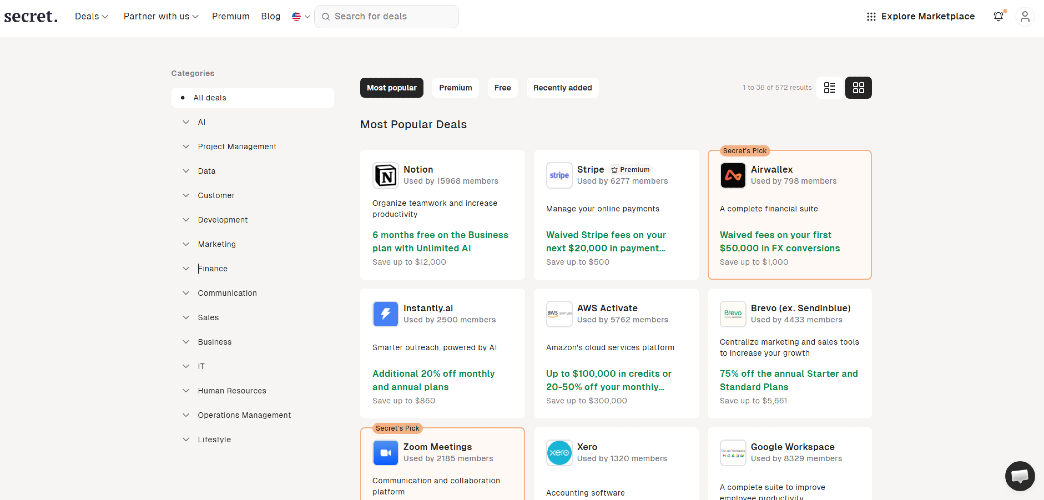Click the Instantly.ai lightning logo
This screenshot has width=1044, height=500.
386,314
